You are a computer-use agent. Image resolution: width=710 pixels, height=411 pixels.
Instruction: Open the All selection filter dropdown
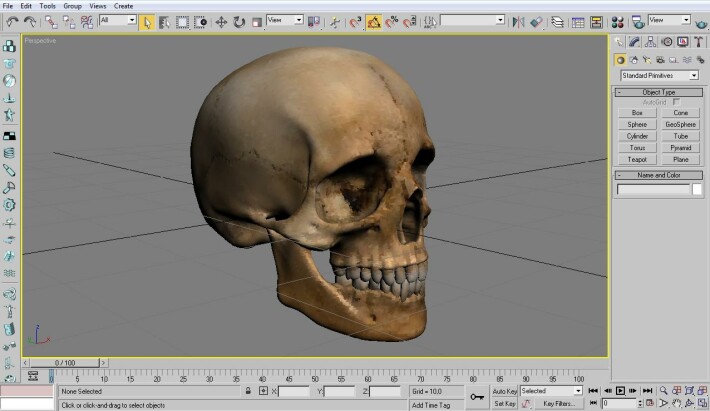coord(118,20)
